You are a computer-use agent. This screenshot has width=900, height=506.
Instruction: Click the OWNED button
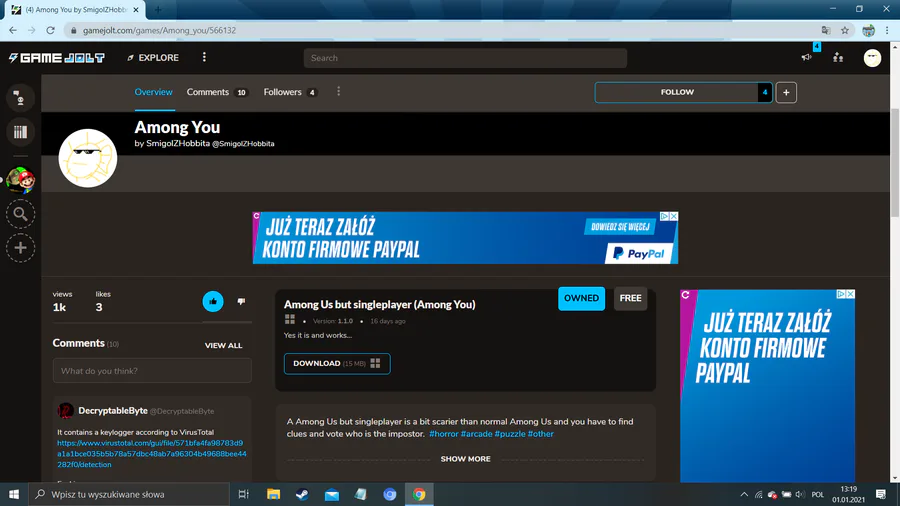point(581,298)
